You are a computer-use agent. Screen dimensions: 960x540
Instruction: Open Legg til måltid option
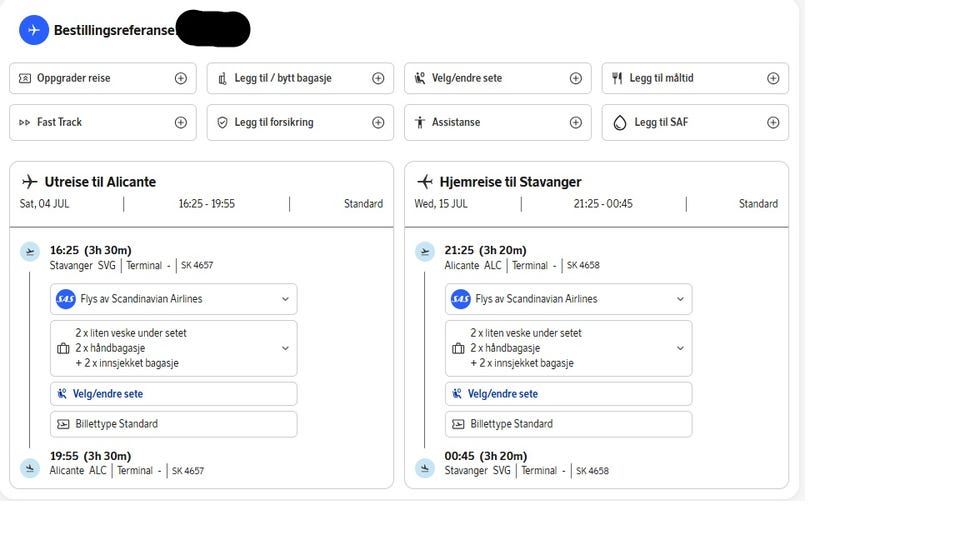coord(696,78)
